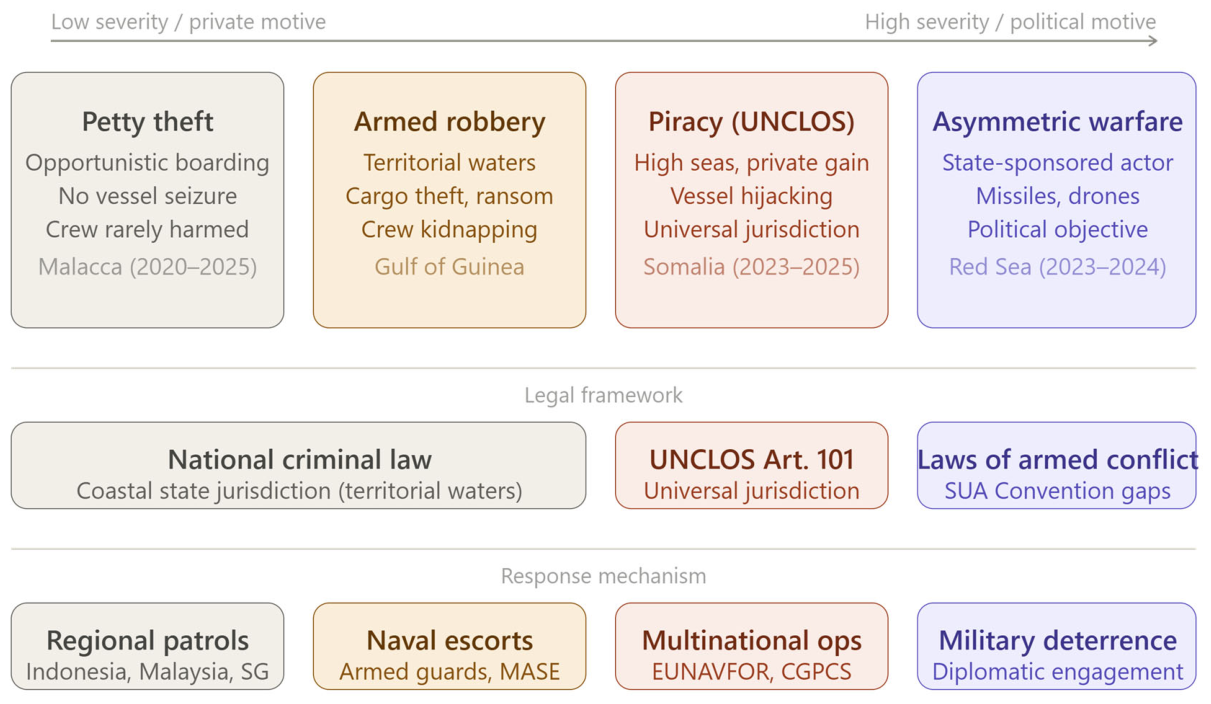Viewport: 1211px width, 704px height.
Task: Select the Multinational ops box
Action: (x=751, y=646)
